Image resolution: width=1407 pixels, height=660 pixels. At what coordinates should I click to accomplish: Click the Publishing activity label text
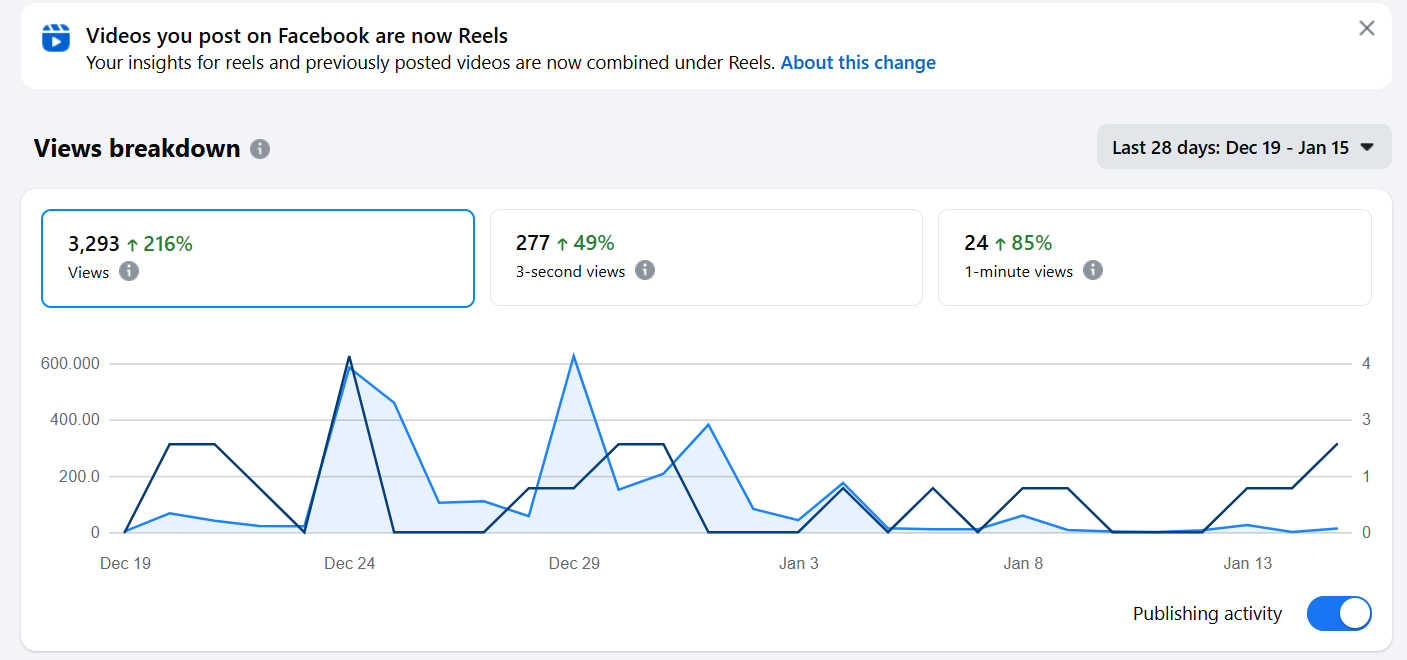pyautogui.click(x=1207, y=613)
